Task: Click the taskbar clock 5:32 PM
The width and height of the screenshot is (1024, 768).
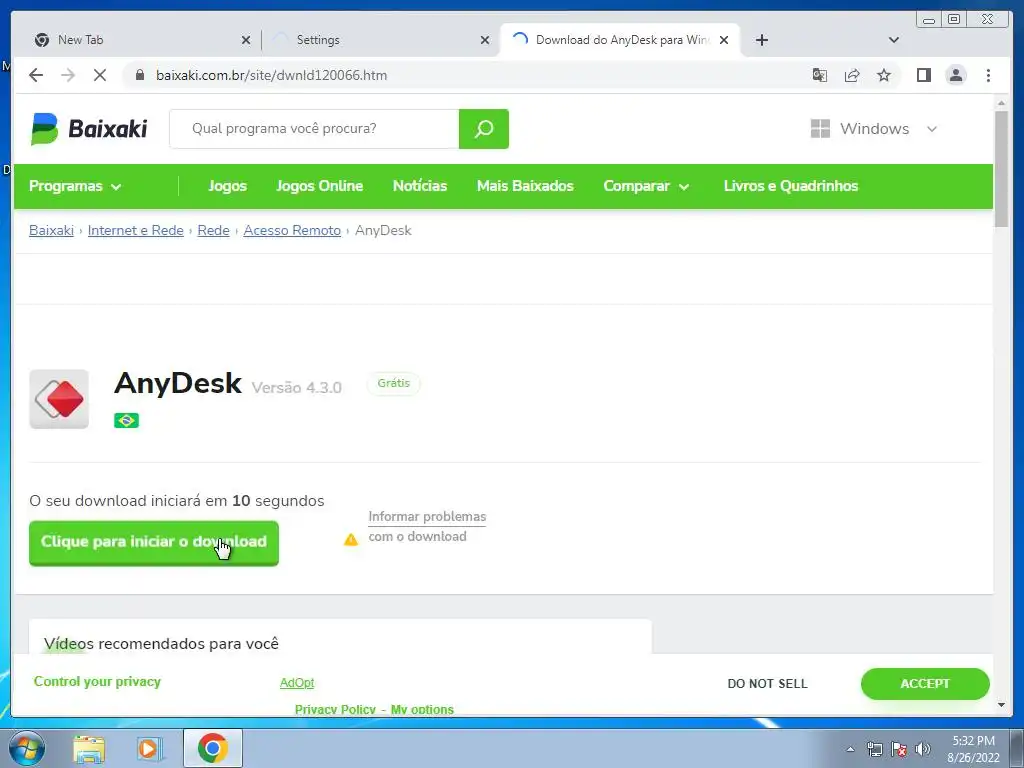Action: click(973, 741)
